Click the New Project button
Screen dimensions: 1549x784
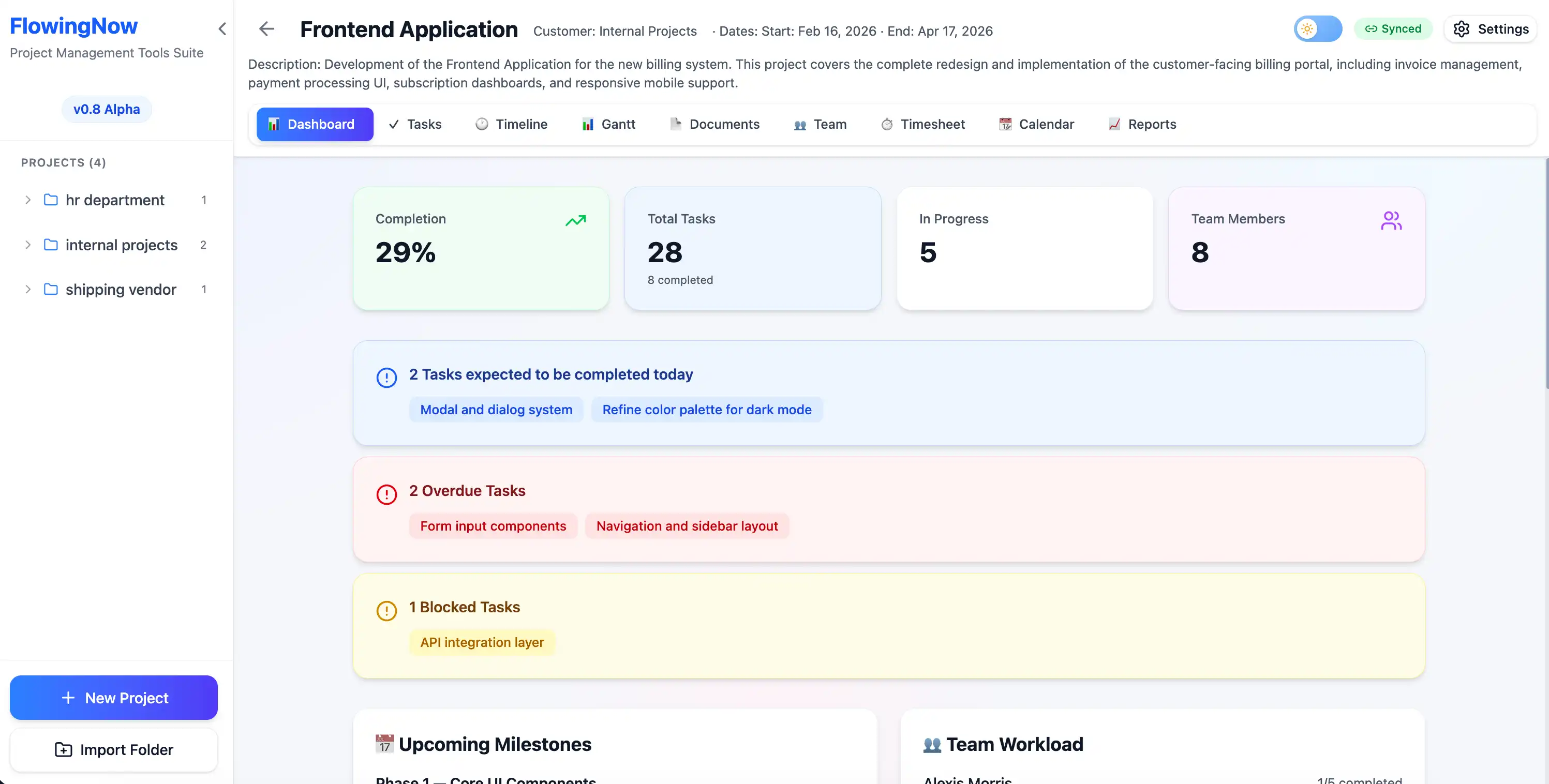click(113, 698)
